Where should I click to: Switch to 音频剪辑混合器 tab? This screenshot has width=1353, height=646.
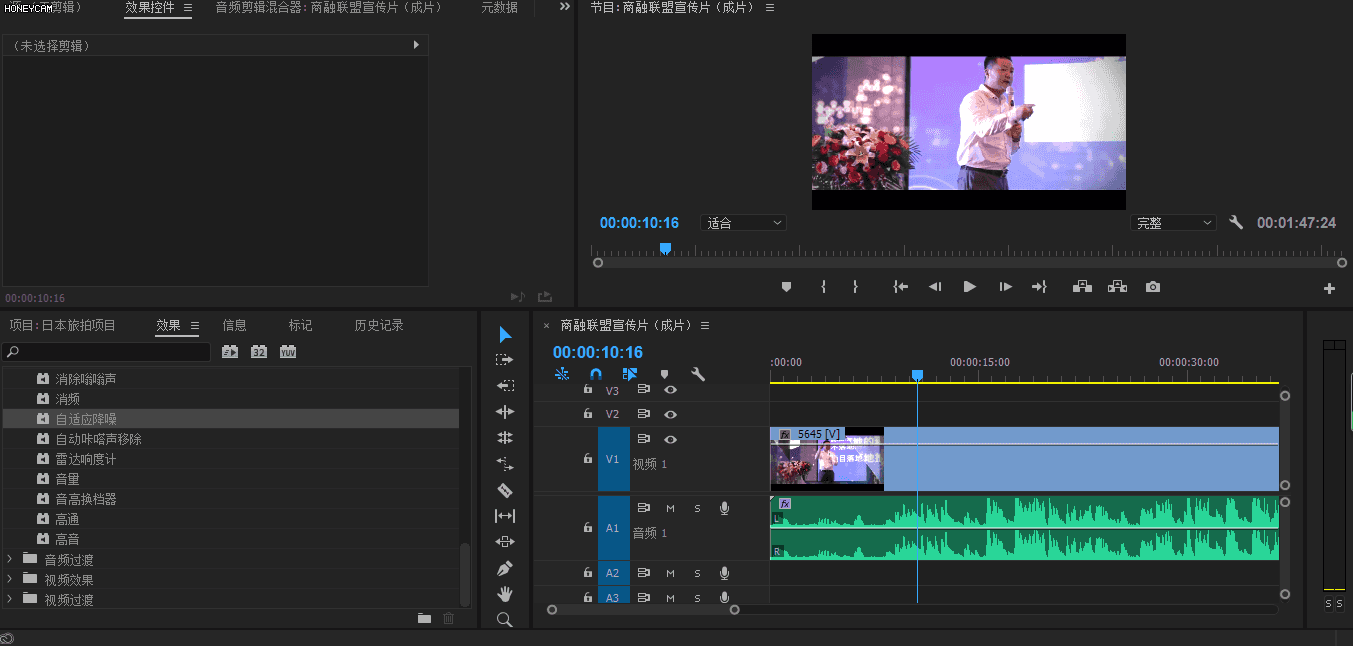tap(328, 7)
